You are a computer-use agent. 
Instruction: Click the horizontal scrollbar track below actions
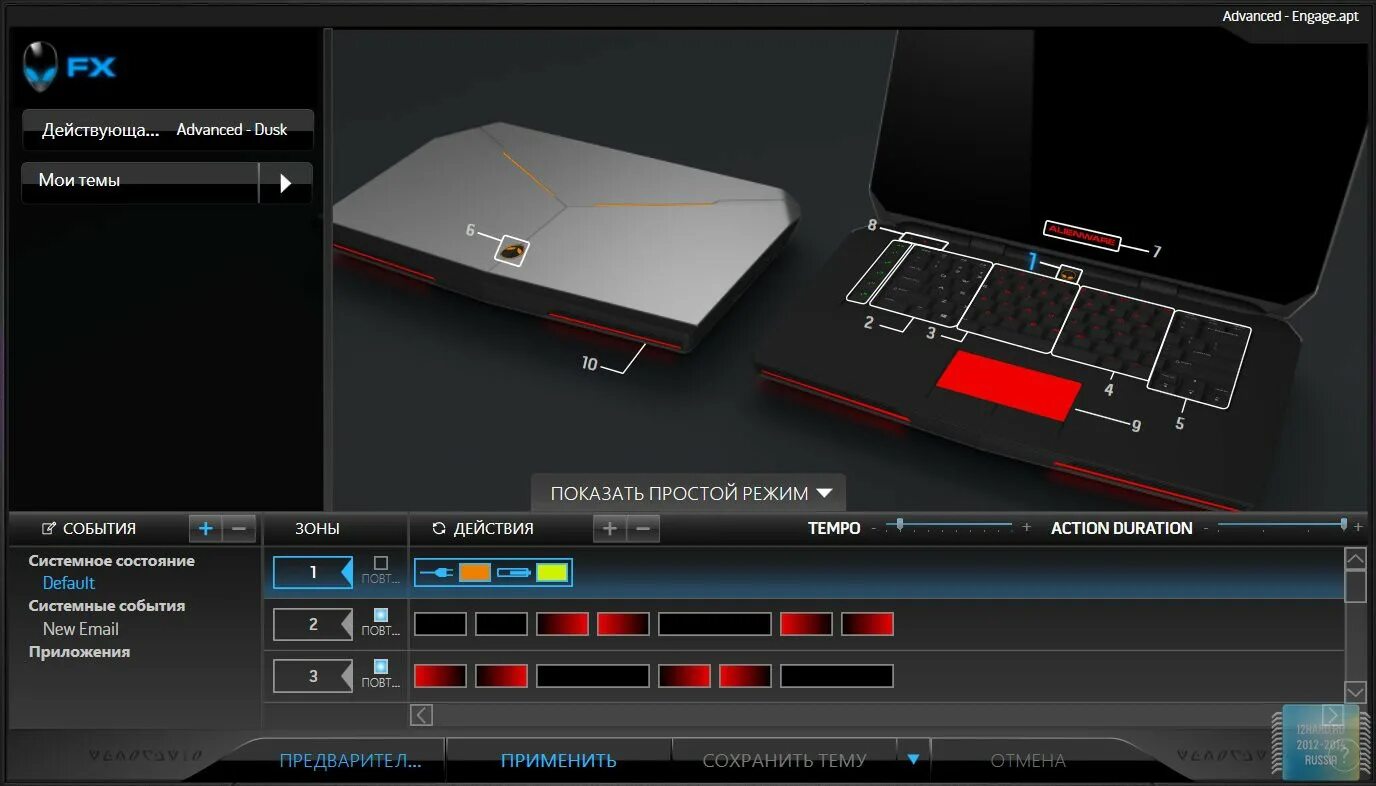click(877, 714)
